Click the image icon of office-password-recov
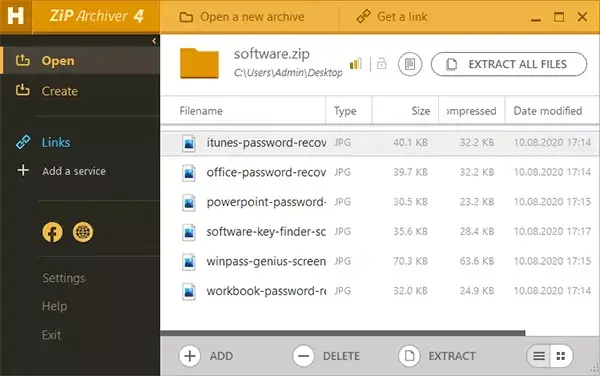This screenshot has height=376, width=600. pos(189,173)
